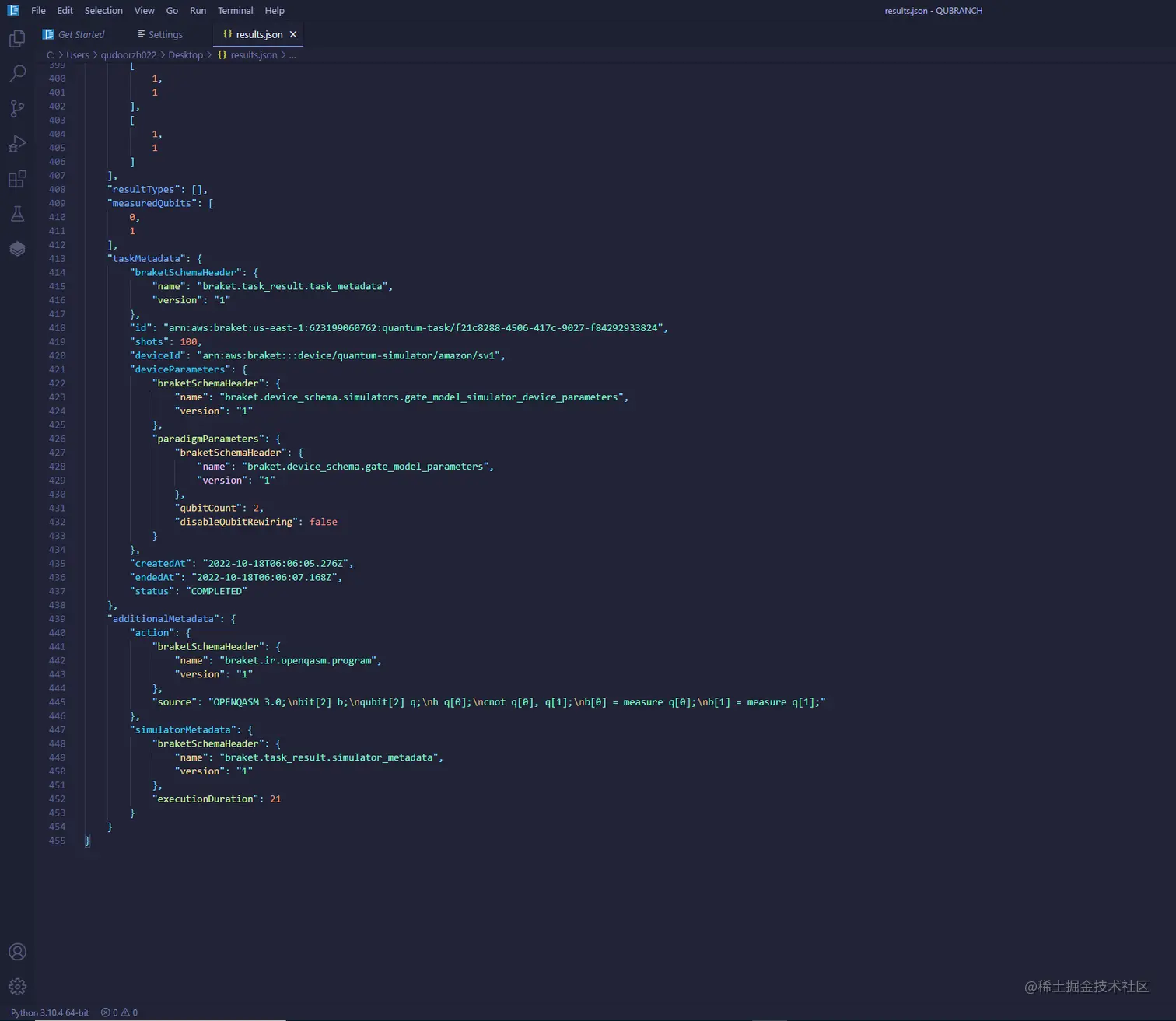The image size is (1176, 1021).
Task: Click the app logo icon in title bar
Action: pos(13,11)
